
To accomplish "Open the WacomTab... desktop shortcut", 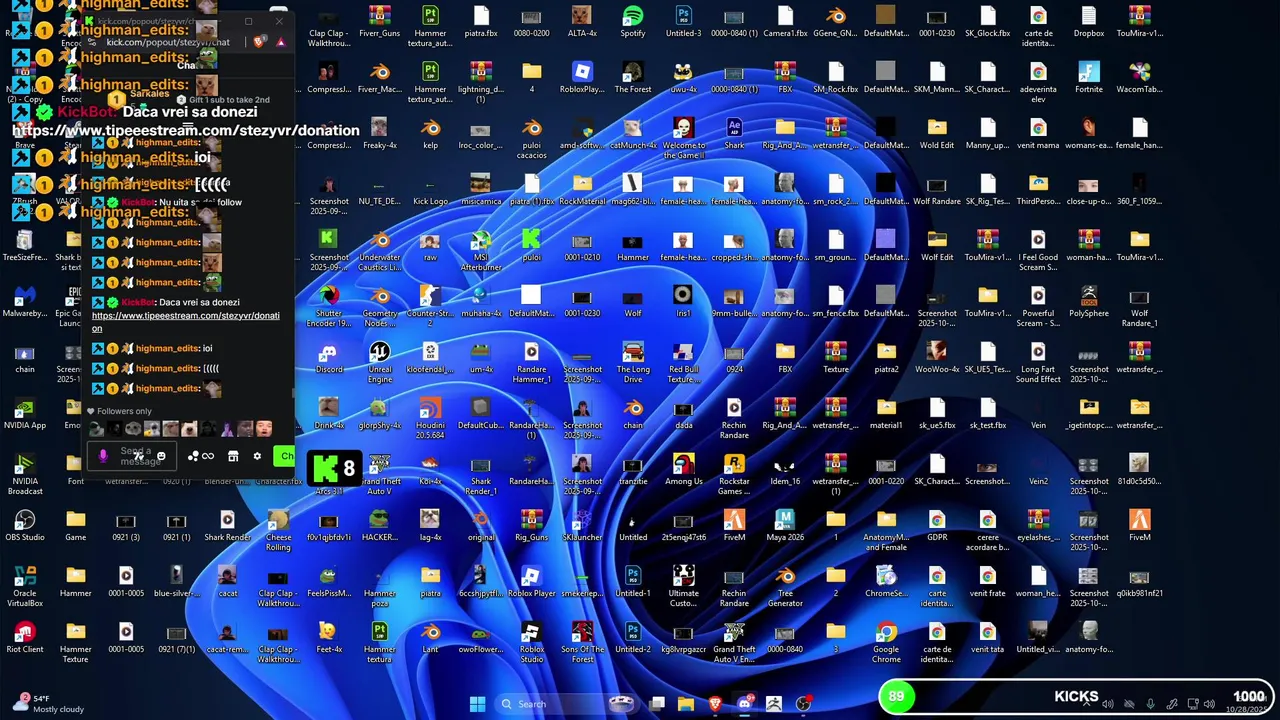I will 1139,78.
